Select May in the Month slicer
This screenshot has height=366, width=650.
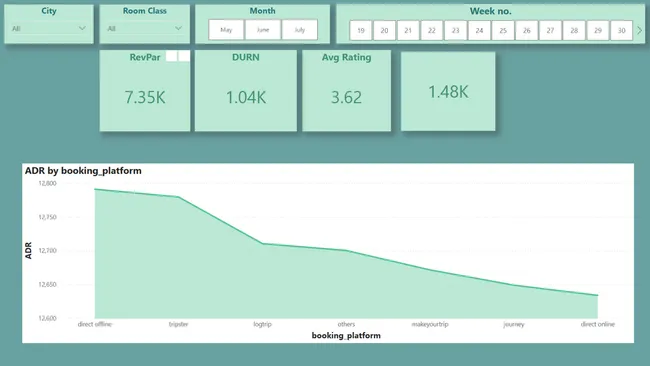point(226,30)
